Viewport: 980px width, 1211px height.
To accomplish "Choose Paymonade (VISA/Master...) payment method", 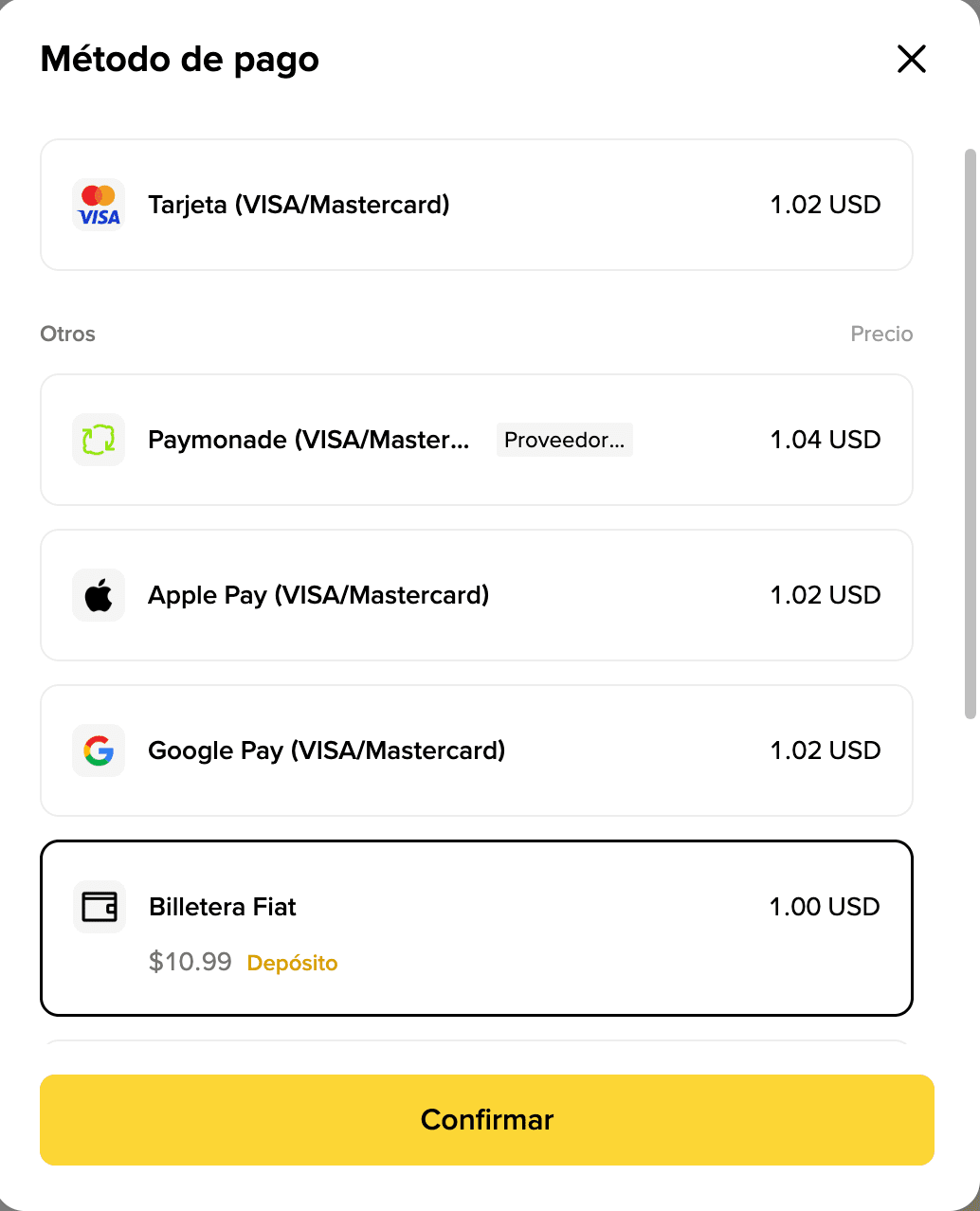I will point(308,440).
